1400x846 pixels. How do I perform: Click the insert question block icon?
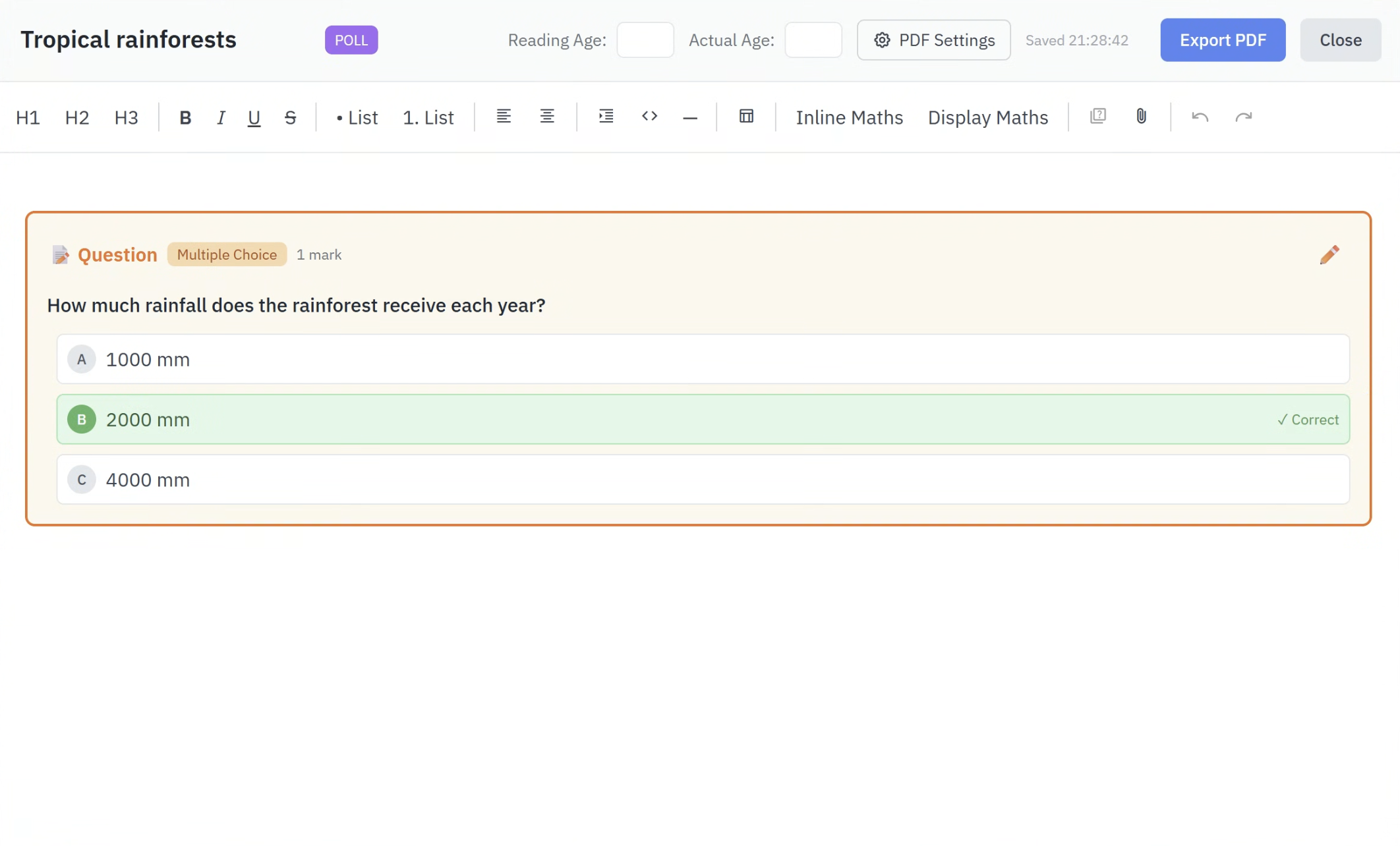click(1097, 117)
